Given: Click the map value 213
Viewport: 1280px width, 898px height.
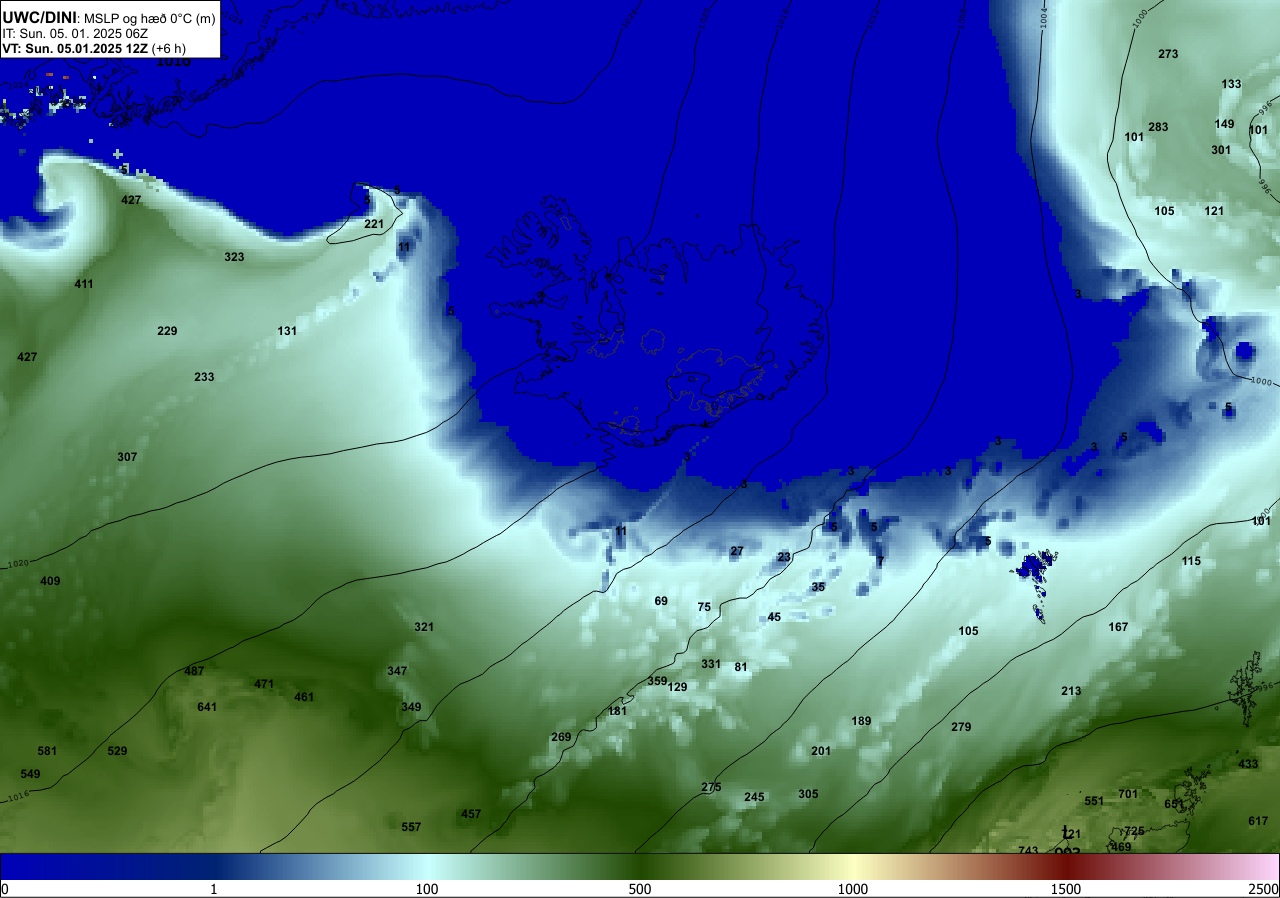Looking at the screenshot, I should [x=1071, y=691].
